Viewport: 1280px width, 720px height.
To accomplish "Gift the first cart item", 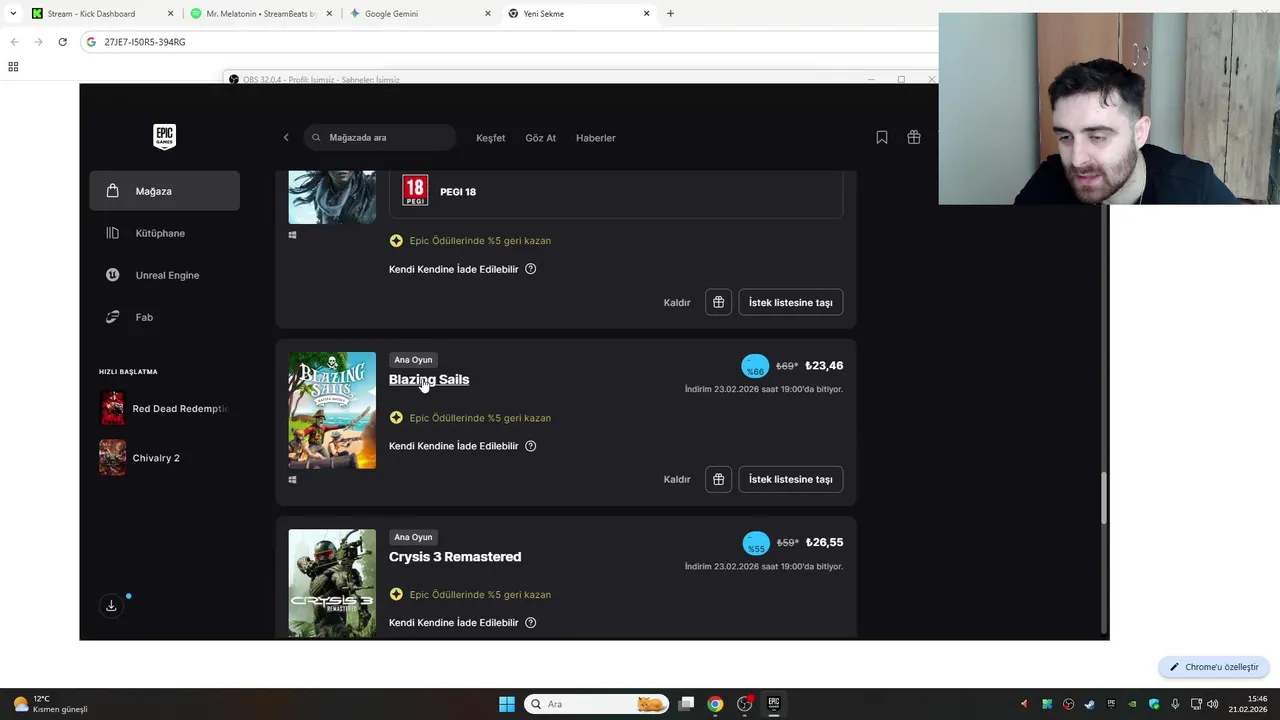I will coord(718,302).
